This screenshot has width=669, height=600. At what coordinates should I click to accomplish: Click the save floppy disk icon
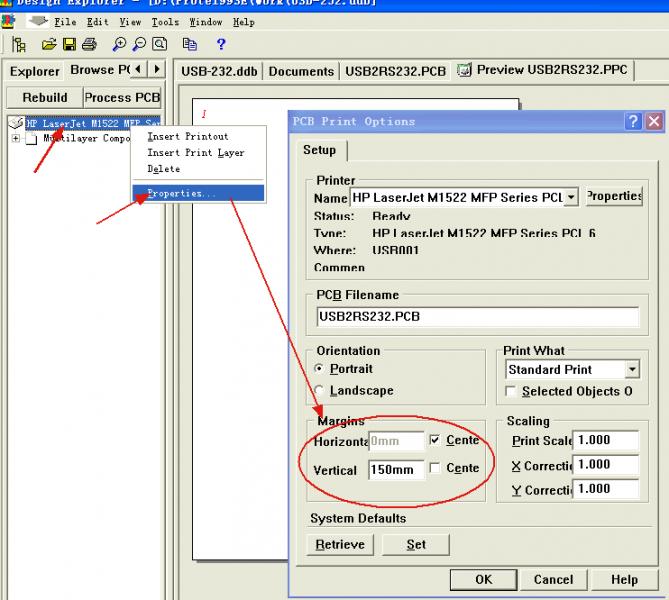click(69, 44)
